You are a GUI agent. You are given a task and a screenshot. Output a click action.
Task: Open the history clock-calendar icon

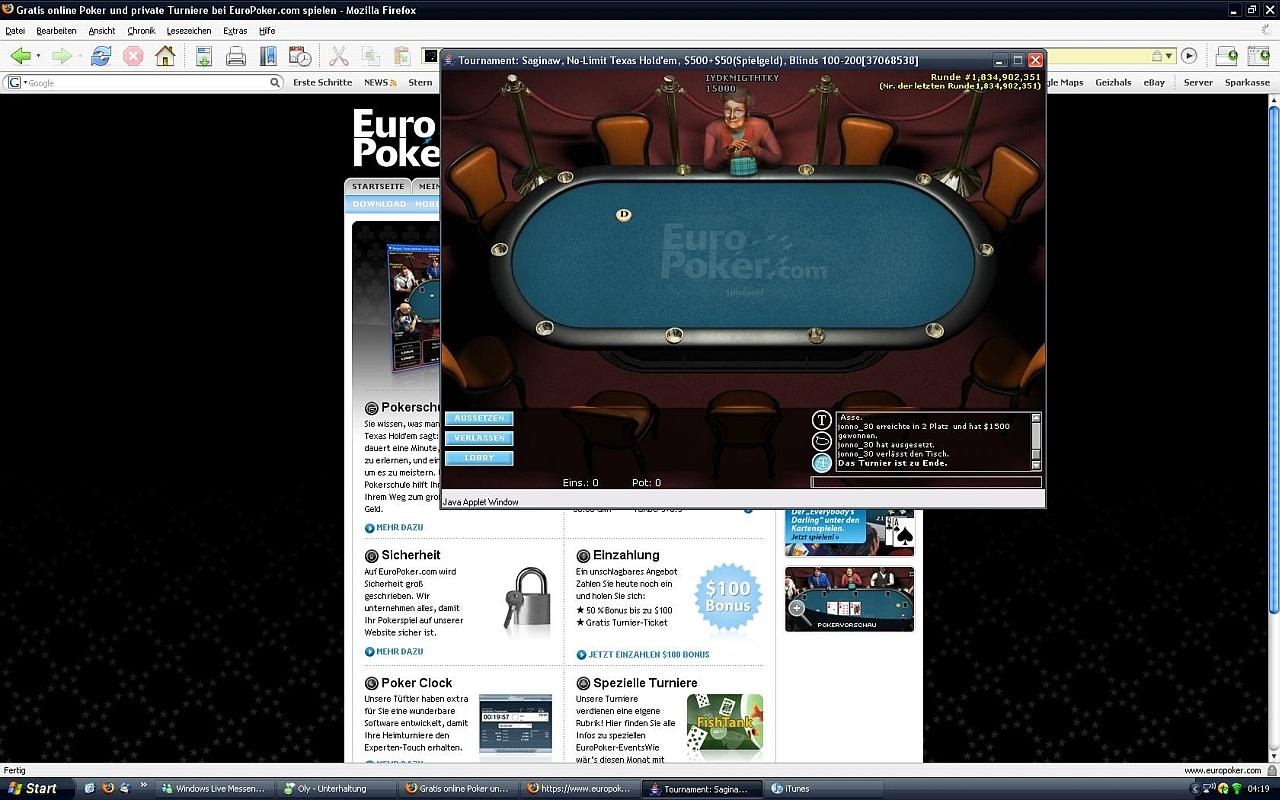coord(300,56)
